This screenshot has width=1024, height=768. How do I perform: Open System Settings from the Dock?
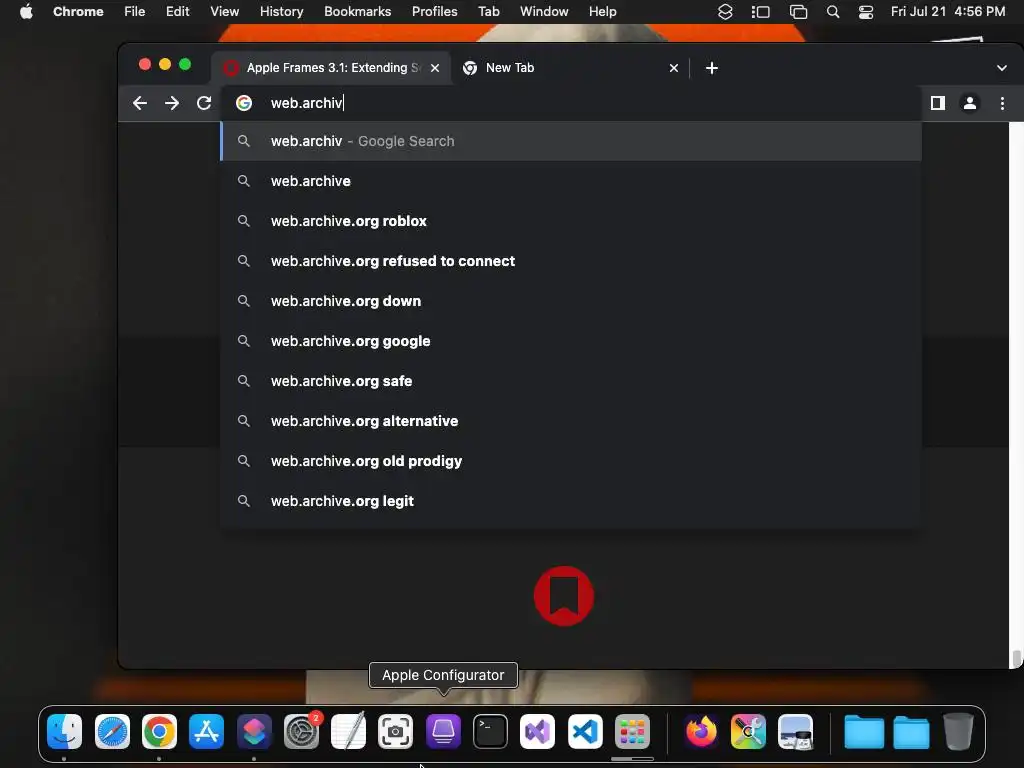coord(302,731)
